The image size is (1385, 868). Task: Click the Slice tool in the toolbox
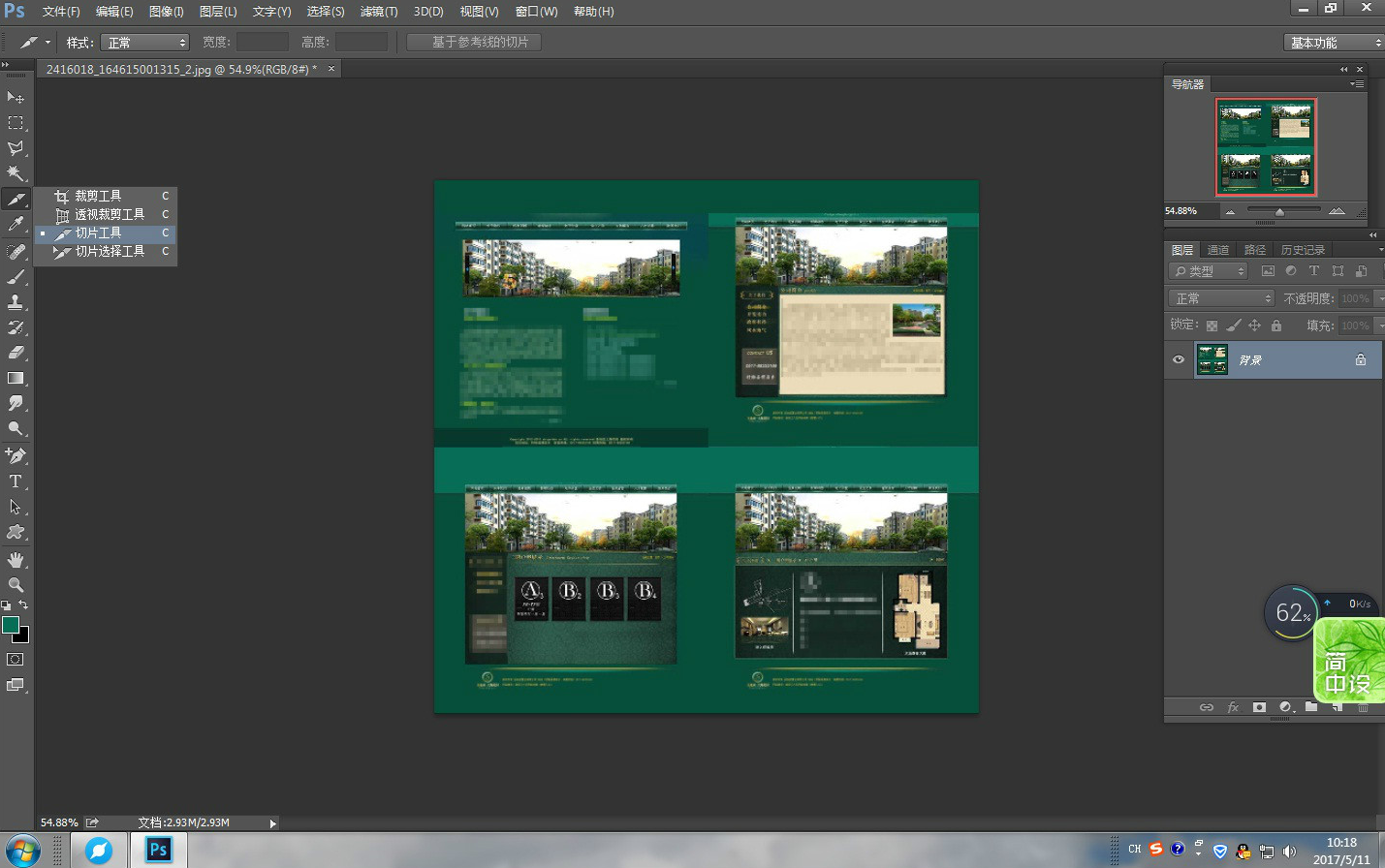click(16, 200)
